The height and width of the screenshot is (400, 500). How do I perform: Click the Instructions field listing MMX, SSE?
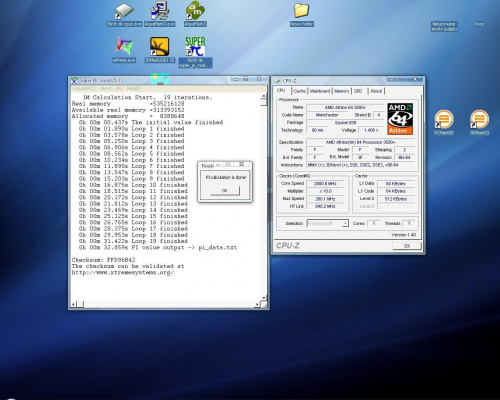(x=360, y=165)
